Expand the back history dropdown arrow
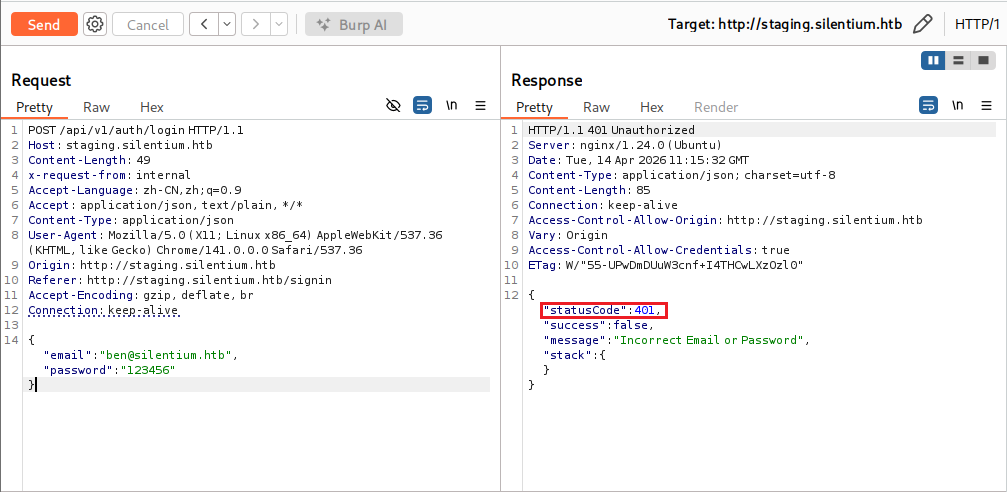The image size is (1007, 492). click(x=226, y=24)
